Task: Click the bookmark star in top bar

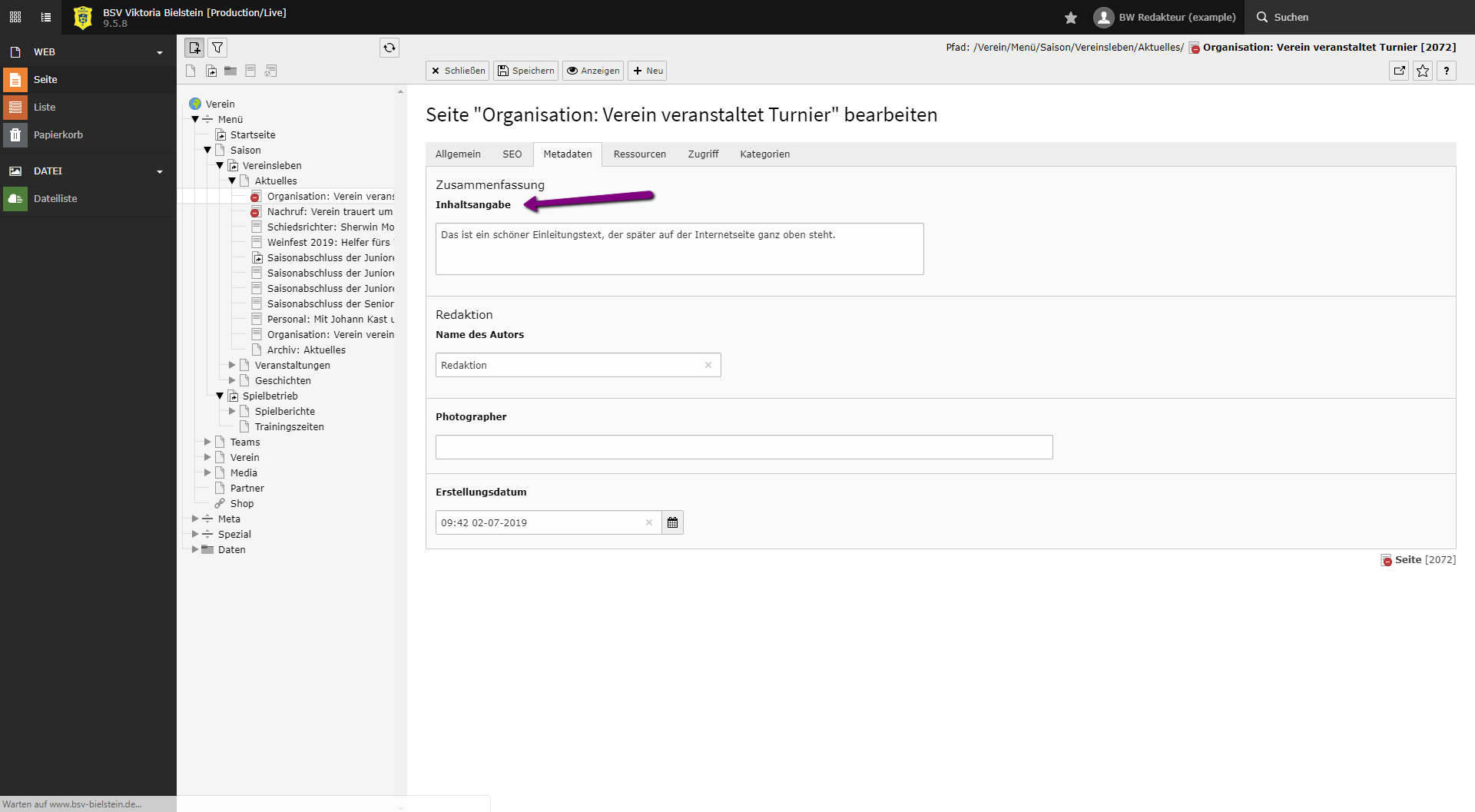Action: [1071, 17]
